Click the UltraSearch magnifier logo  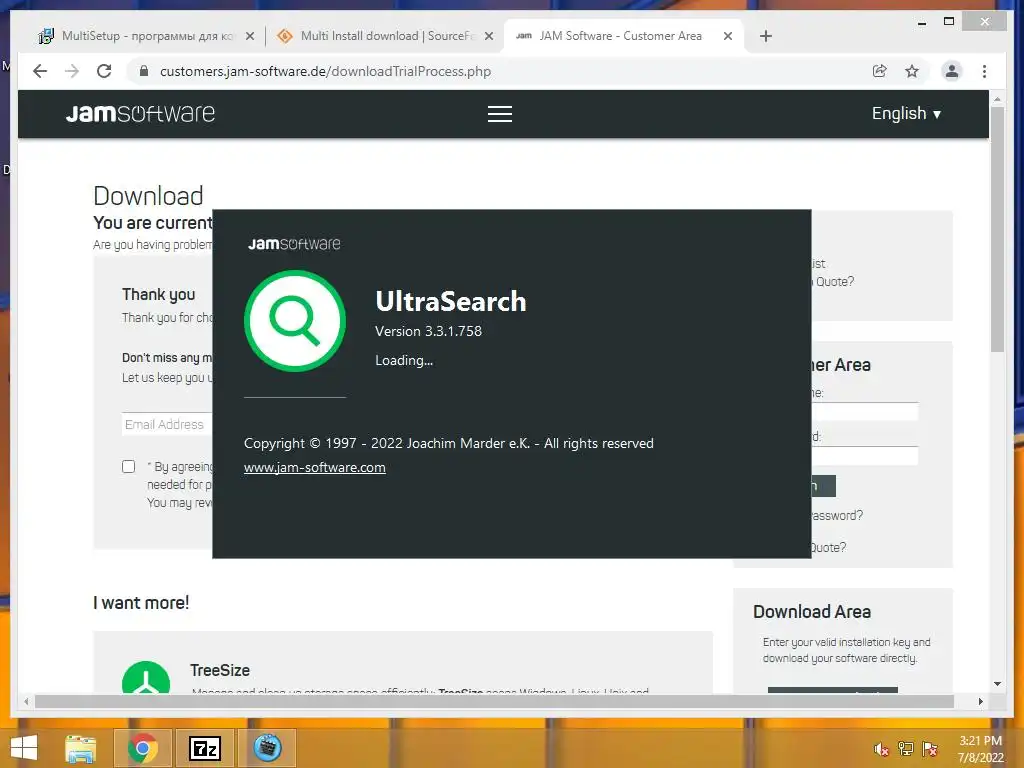pos(295,321)
